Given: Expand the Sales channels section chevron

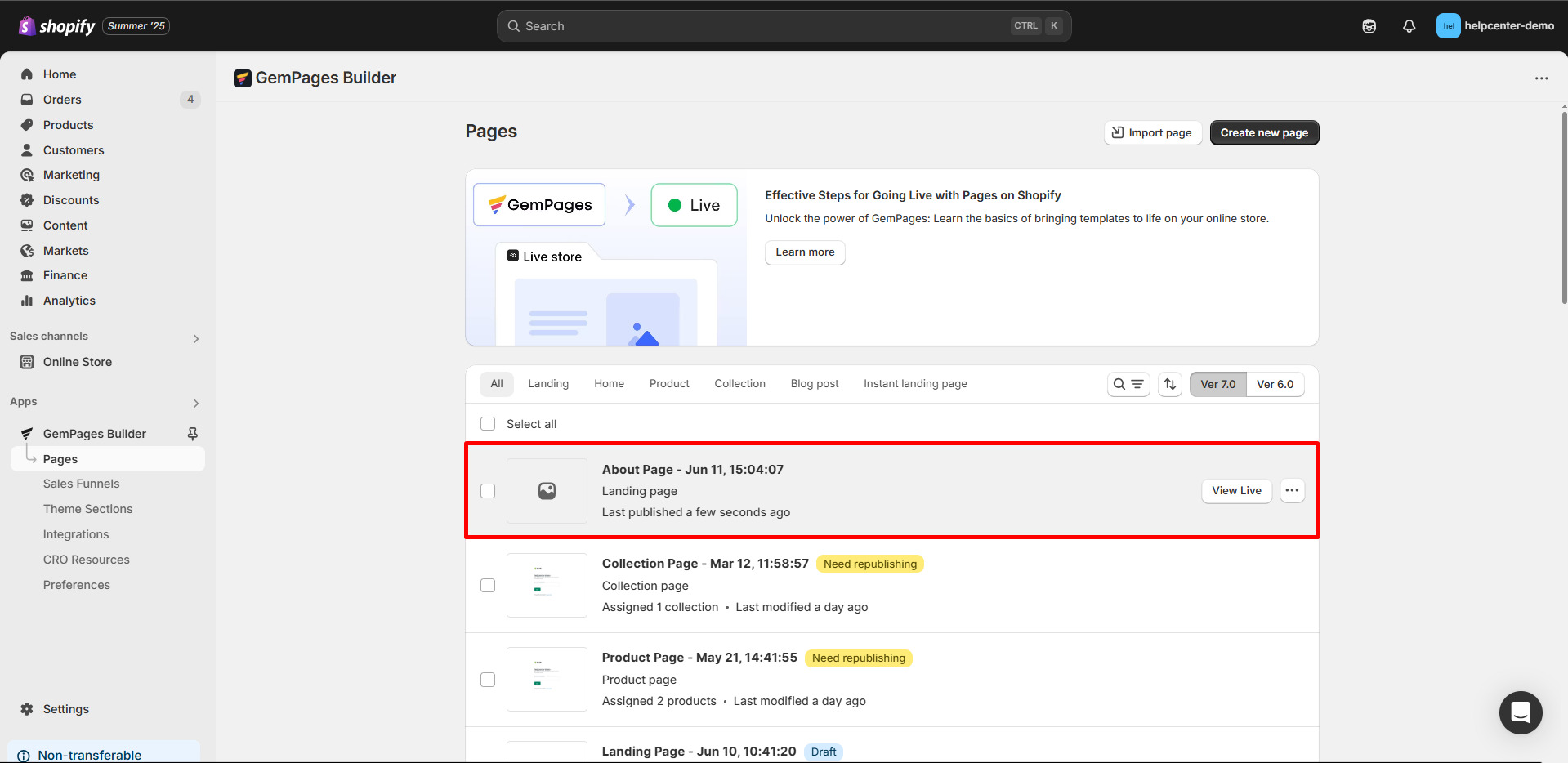Looking at the screenshot, I should (x=196, y=338).
